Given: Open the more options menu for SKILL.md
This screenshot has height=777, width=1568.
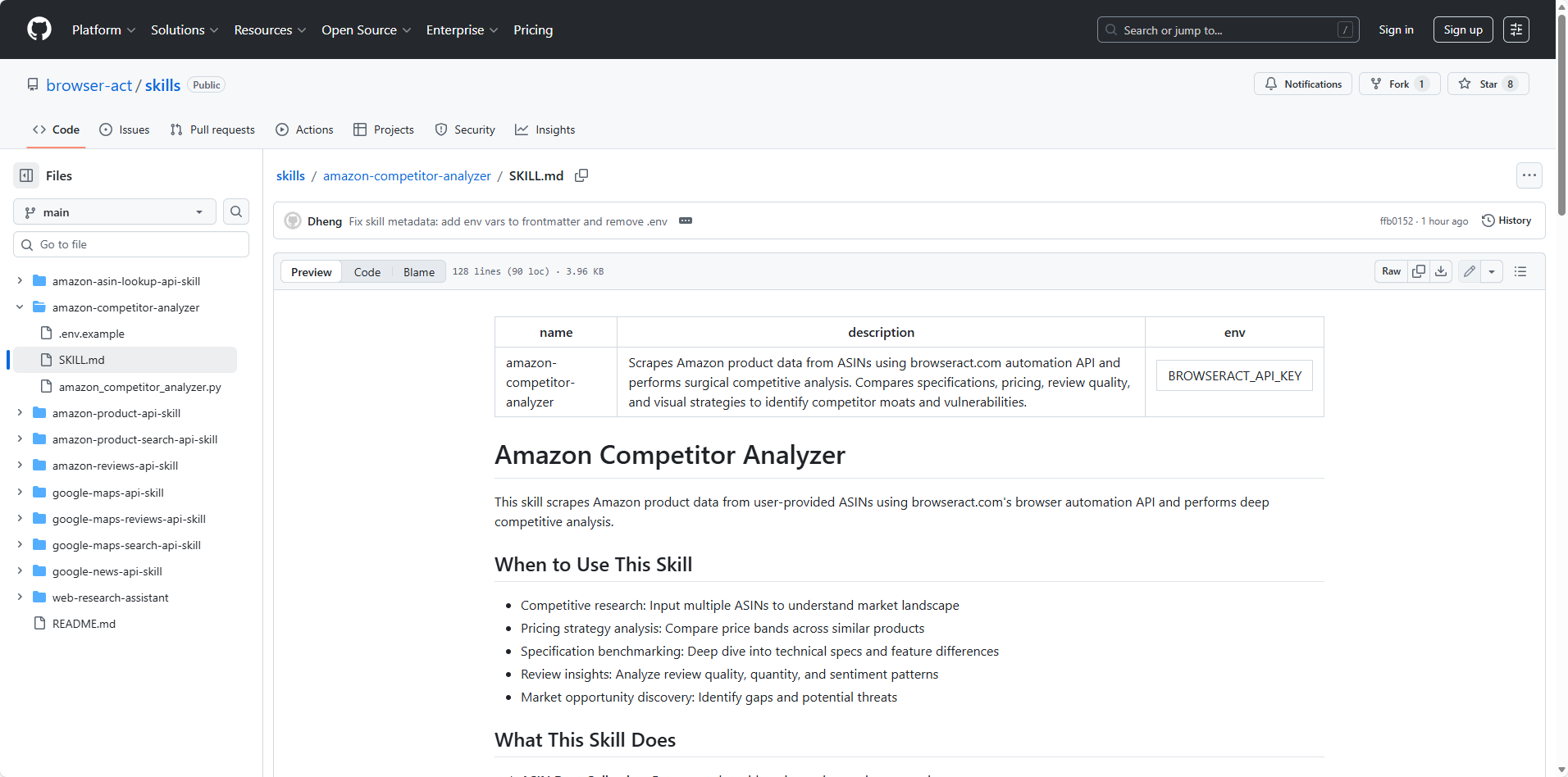Looking at the screenshot, I should [x=1529, y=175].
